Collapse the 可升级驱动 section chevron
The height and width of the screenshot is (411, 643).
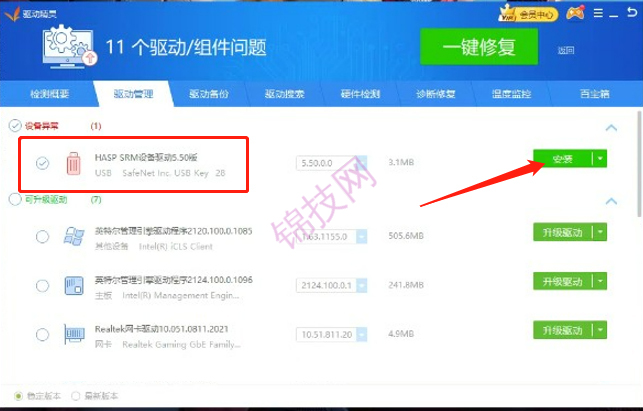[x=611, y=201]
